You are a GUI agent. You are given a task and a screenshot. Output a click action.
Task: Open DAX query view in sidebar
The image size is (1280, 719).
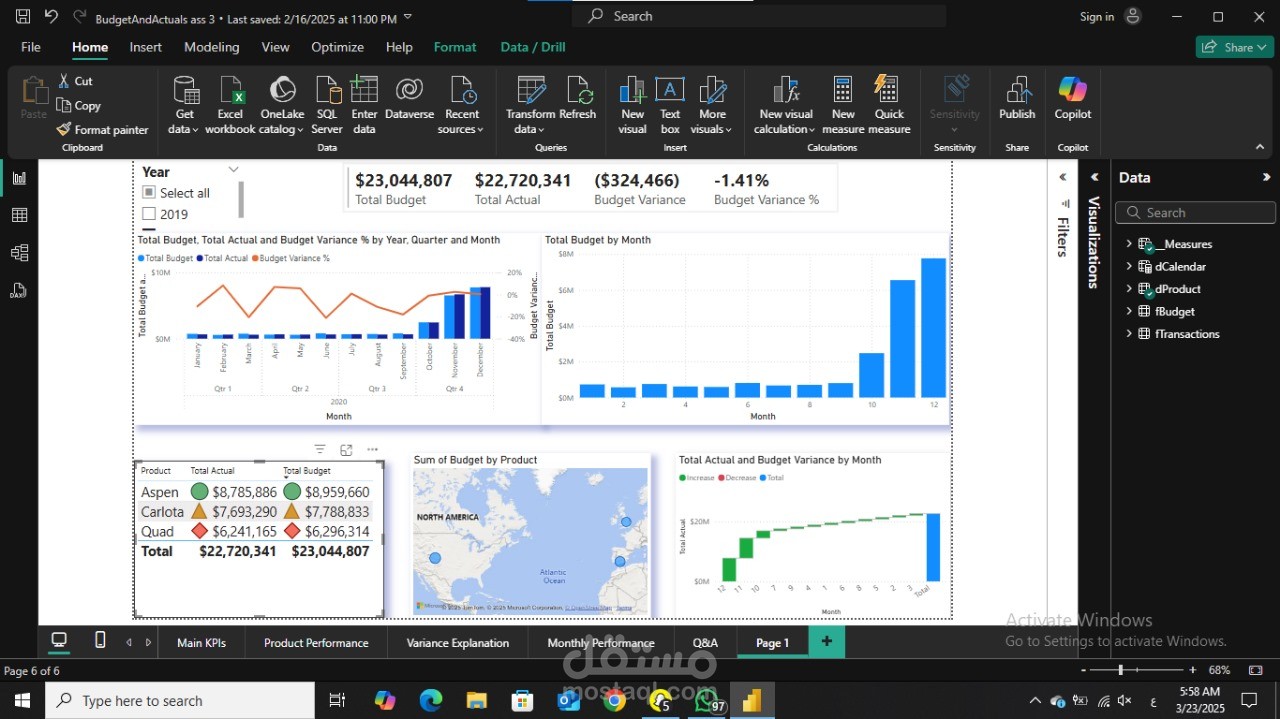click(x=19, y=291)
